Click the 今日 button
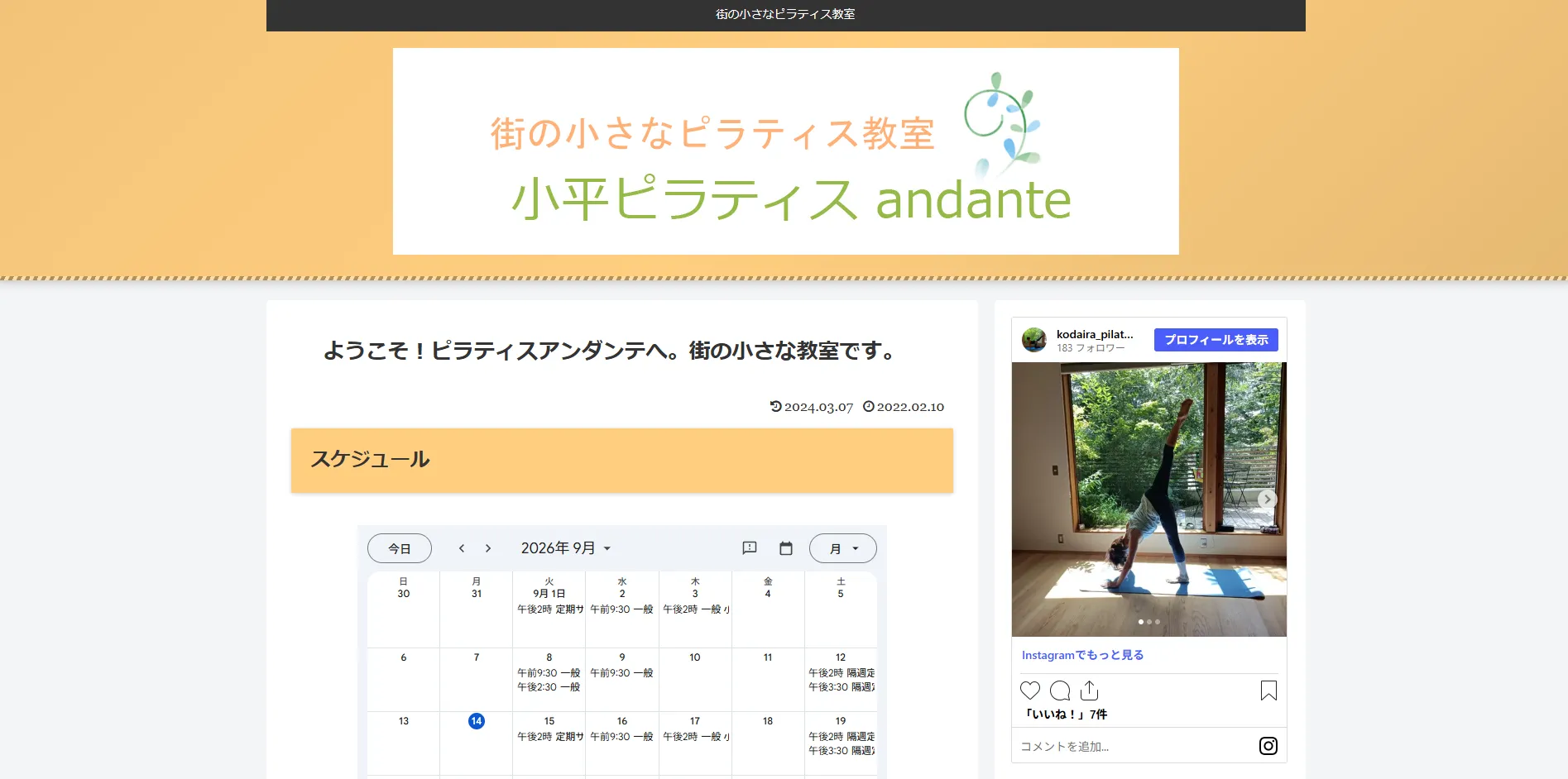Image resolution: width=1568 pixels, height=779 pixels. (x=400, y=548)
